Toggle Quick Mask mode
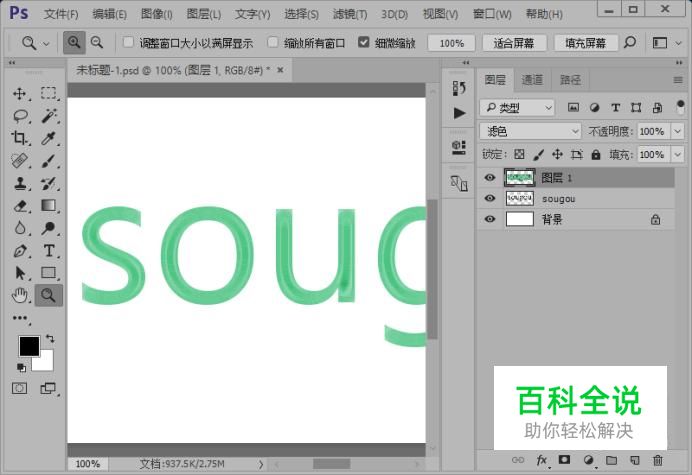Image resolution: width=692 pixels, height=475 pixels. coord(19,388)
